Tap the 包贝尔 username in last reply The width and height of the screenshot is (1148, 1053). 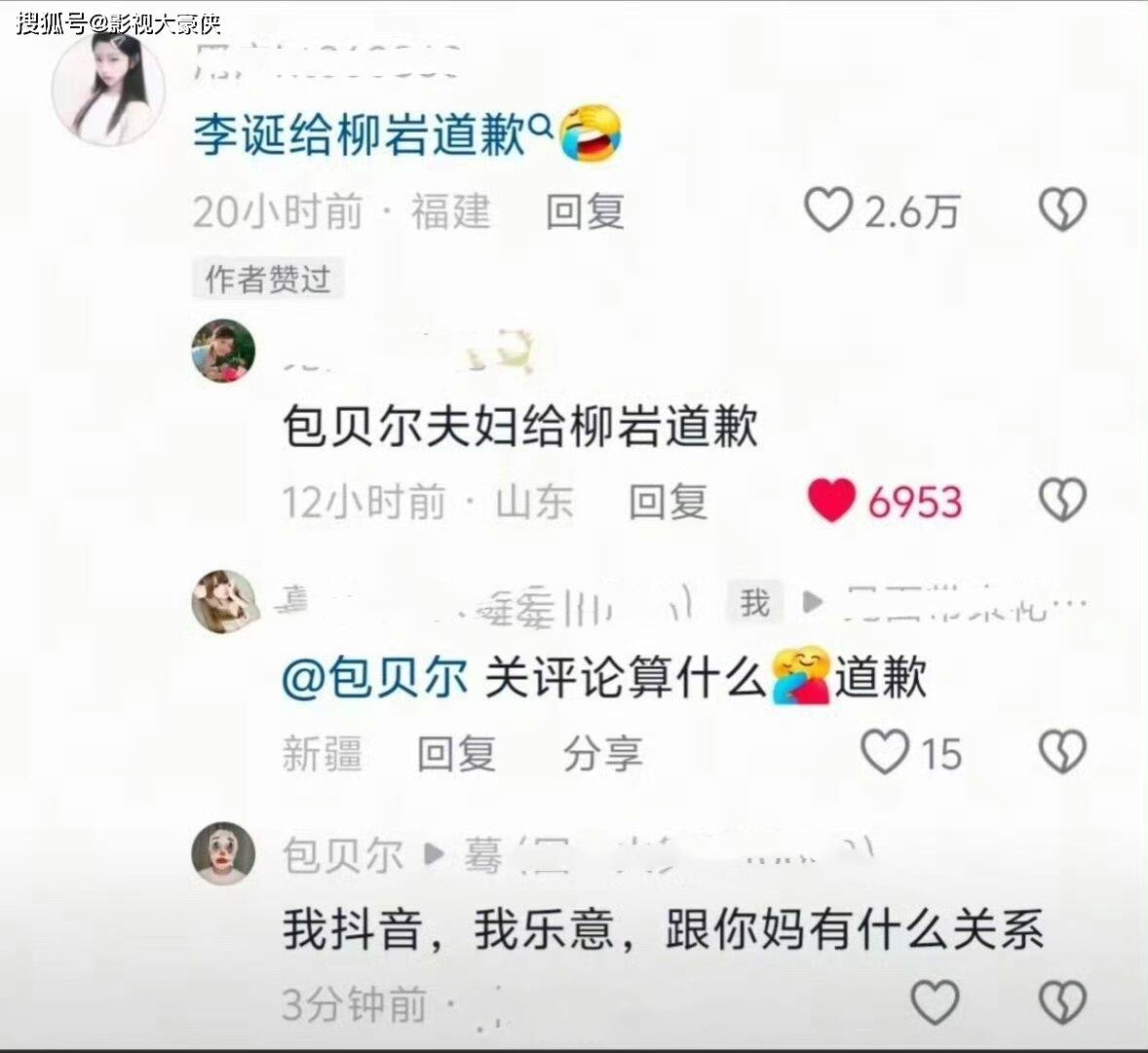pyautogui.click(x=343, y=854)
